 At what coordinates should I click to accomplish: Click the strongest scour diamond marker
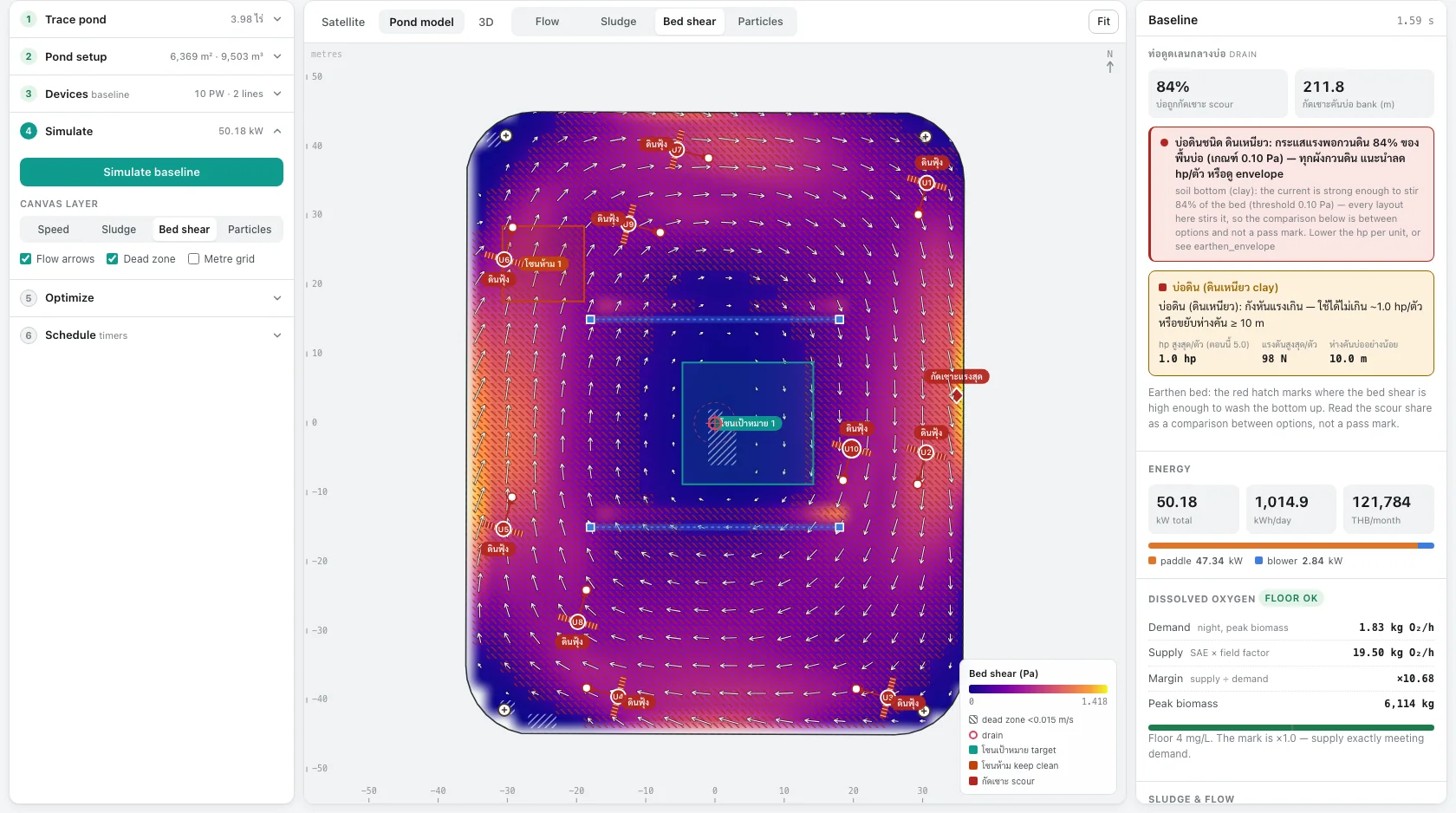pyautogui.click(x=957, y=395)
